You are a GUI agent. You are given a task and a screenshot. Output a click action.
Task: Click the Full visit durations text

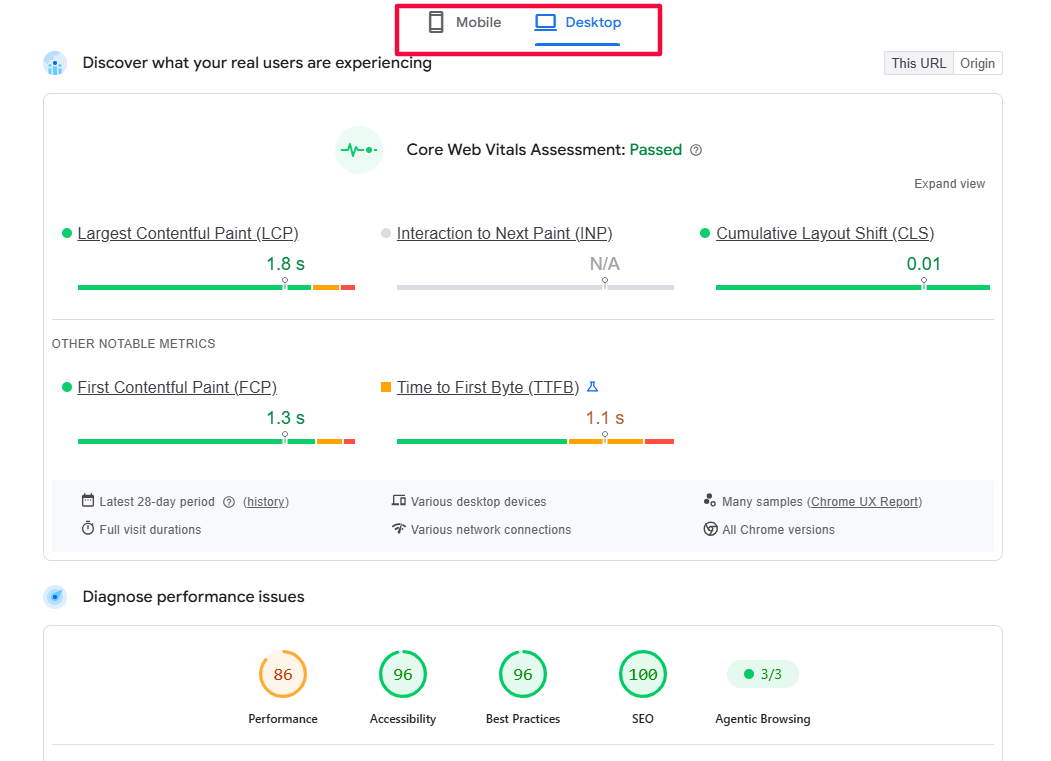point(150,530)
